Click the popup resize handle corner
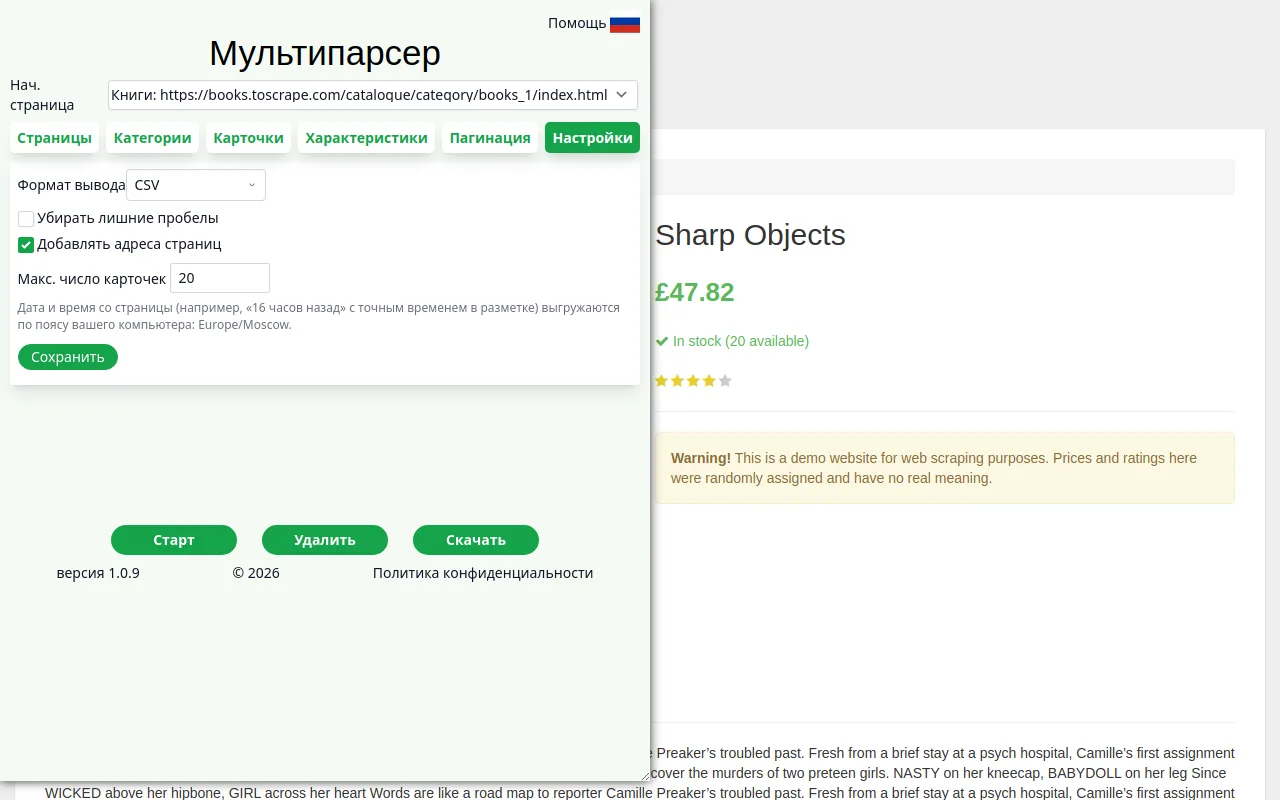The width and height of the screenshot is (1280, 800). 644,775
